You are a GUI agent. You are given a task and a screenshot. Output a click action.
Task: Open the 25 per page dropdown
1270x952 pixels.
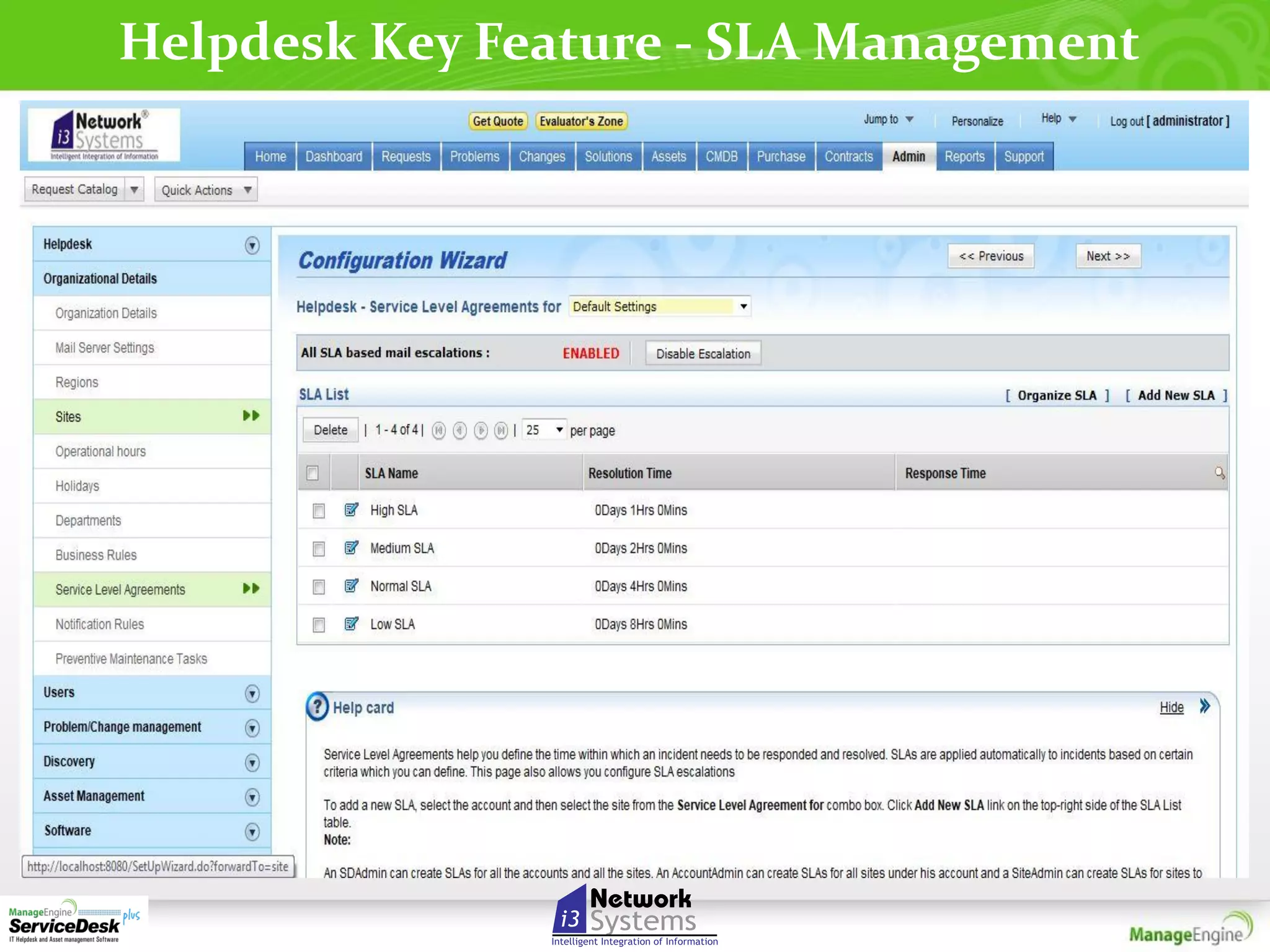(544, 430)
